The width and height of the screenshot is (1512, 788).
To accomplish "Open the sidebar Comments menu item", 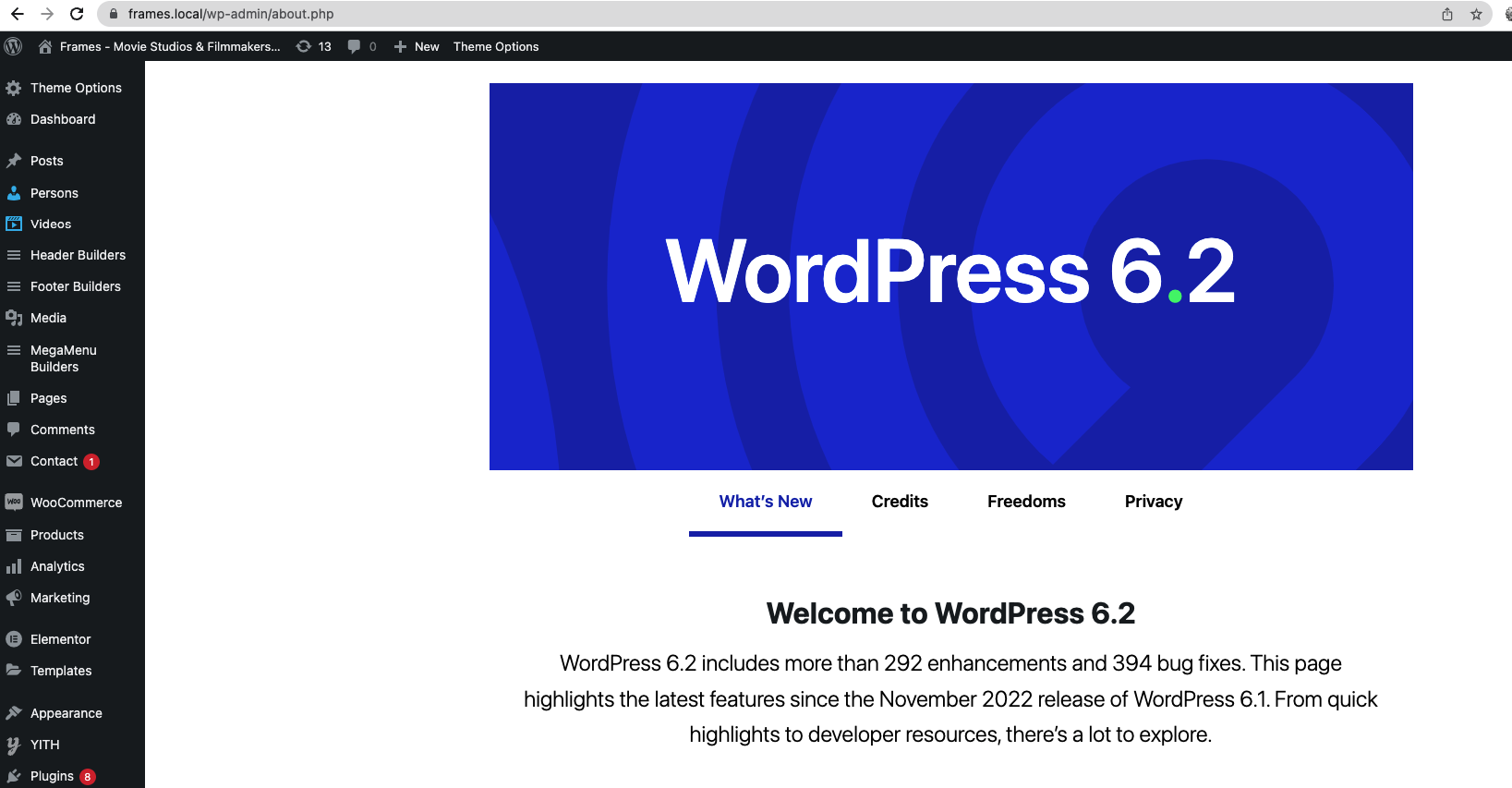I will click(63, 430).
